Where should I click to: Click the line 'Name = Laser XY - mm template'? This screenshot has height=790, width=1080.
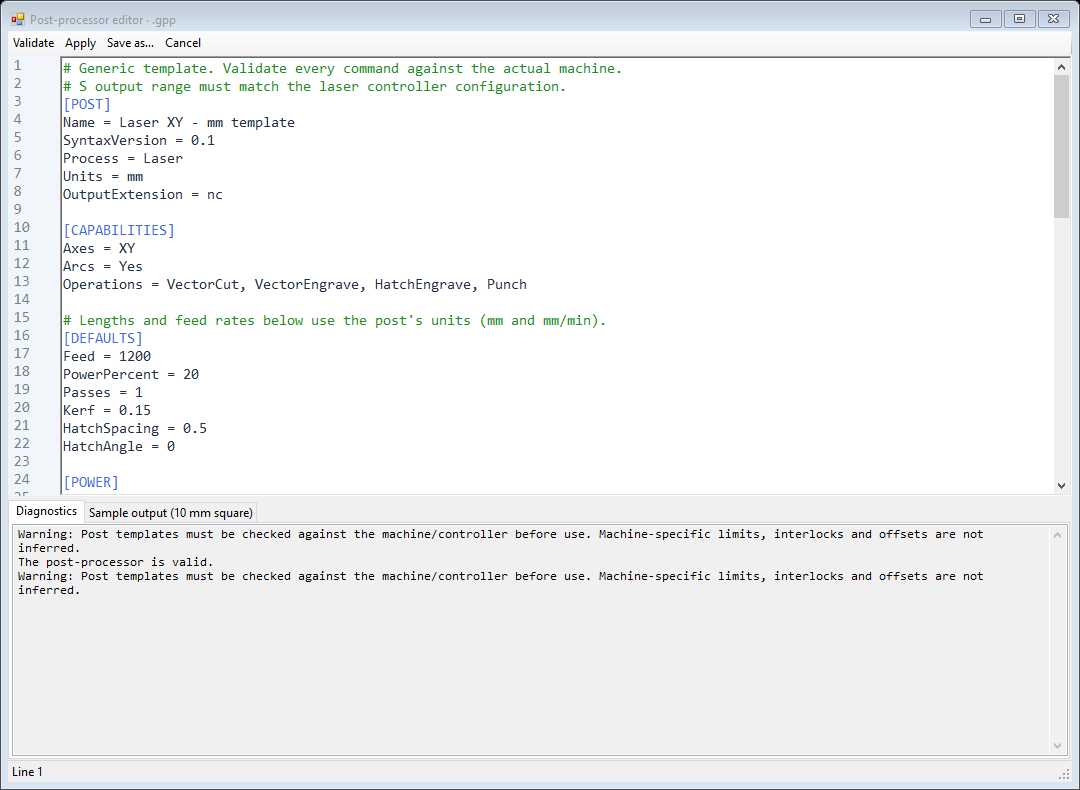click(x=179, y=122)
